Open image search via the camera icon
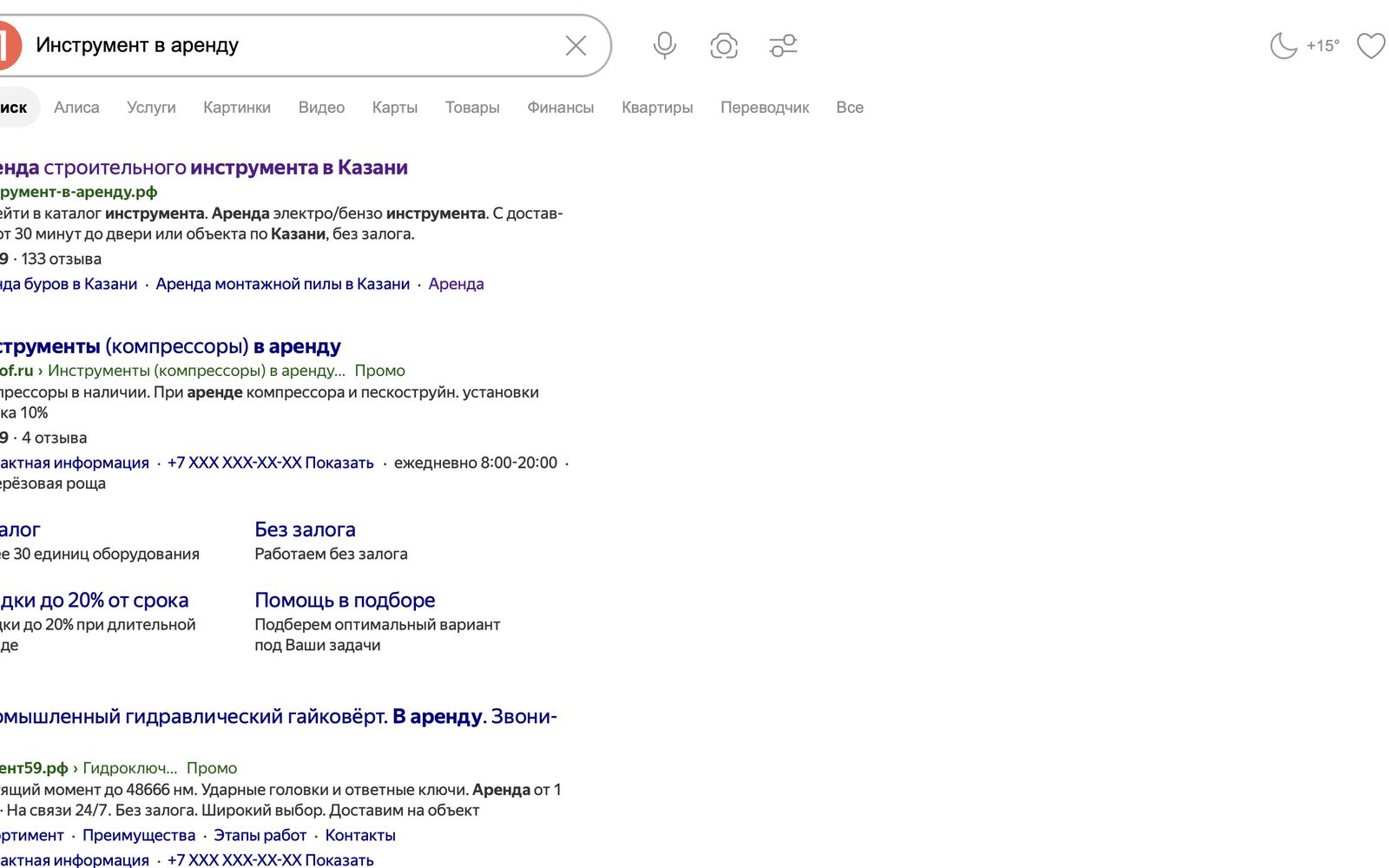 point(724,45)
